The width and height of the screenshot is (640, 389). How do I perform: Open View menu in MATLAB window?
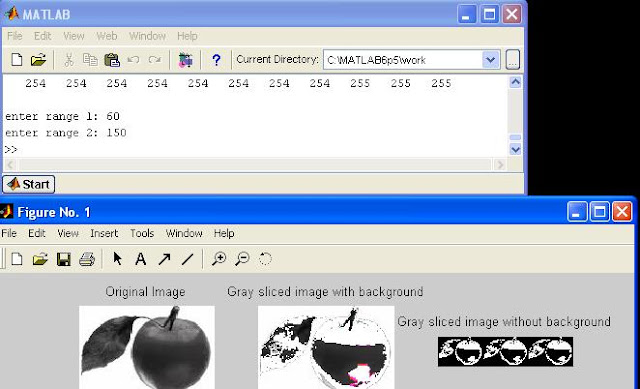point(73,36)
